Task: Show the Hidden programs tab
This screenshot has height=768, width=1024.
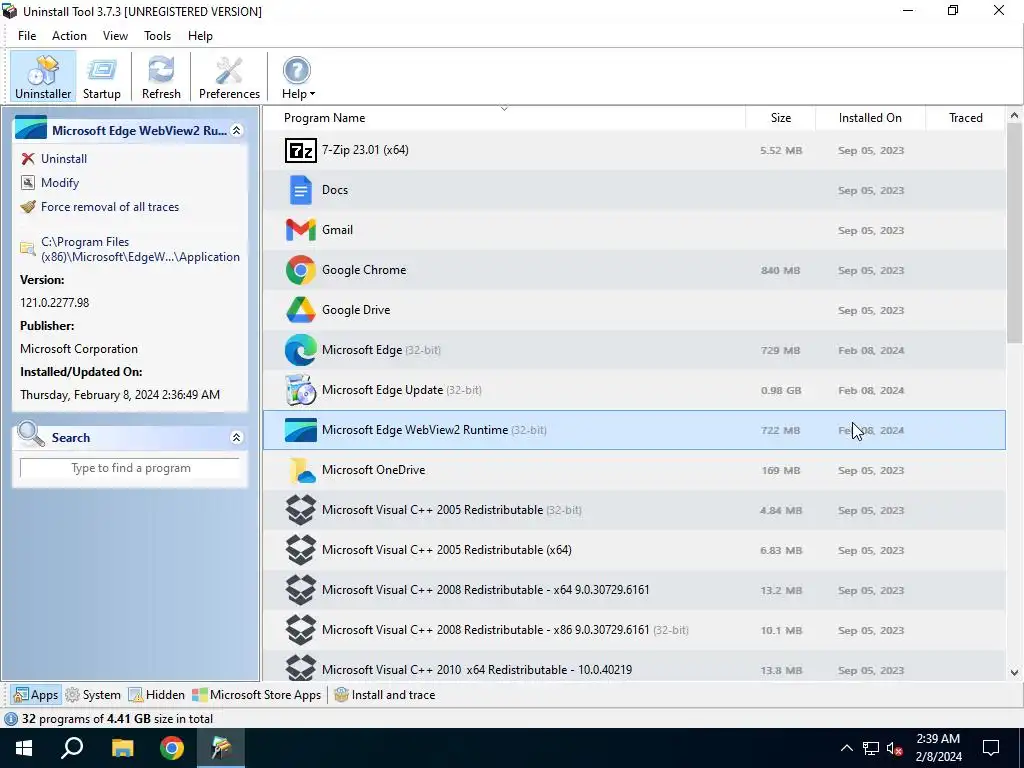Action: tap(157, 695)
